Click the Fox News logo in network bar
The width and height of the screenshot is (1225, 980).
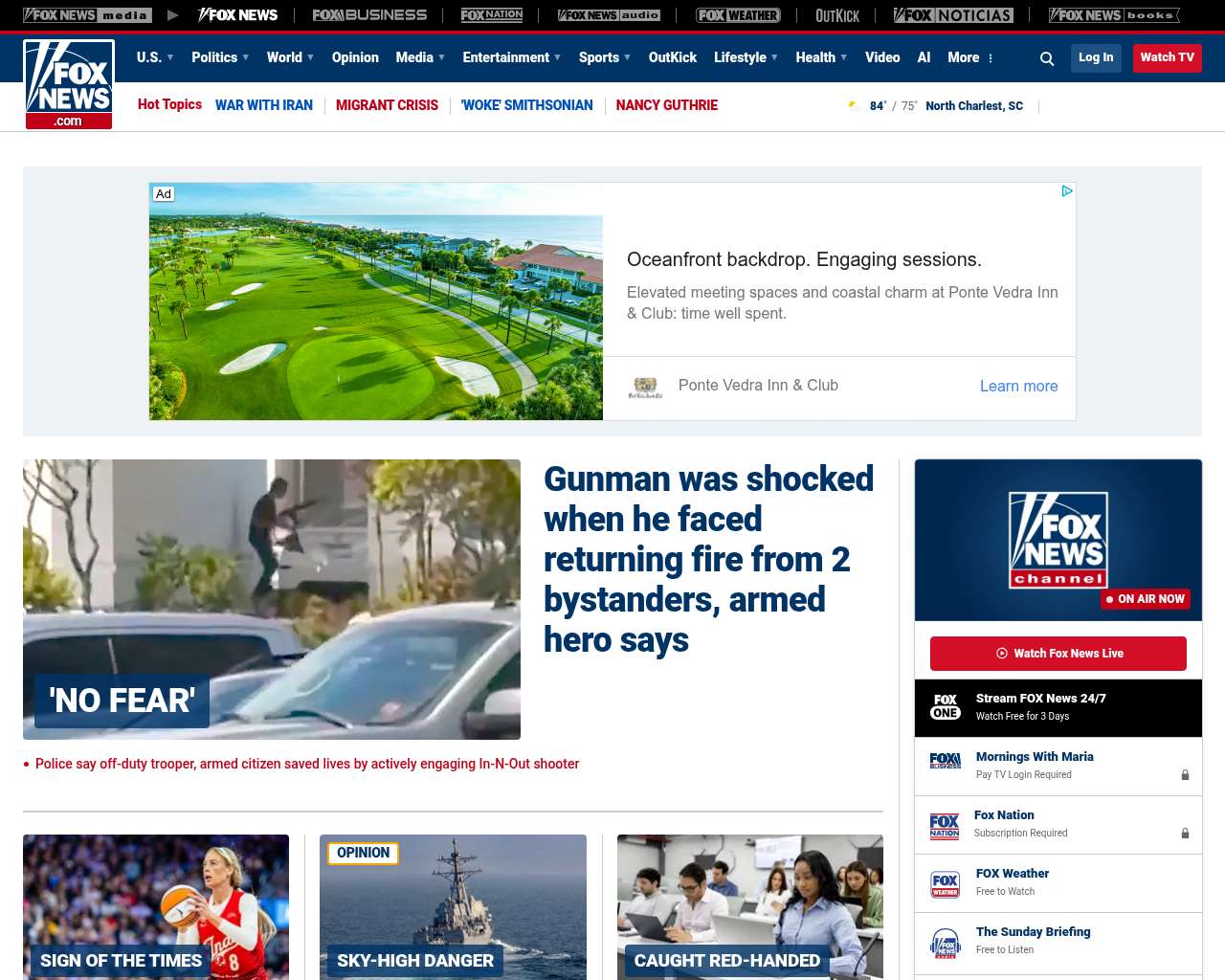[x=237, y=15]
